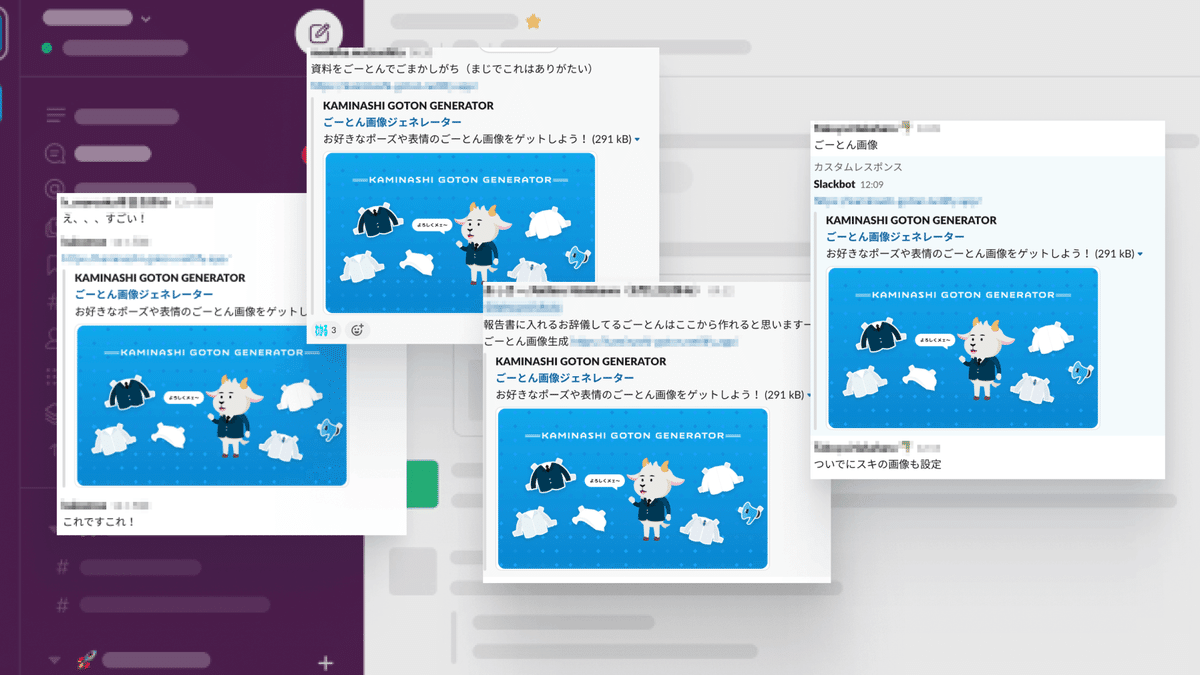The width and height of the screenshot is (1200, 675).
Task: Open the Goton preview image under 報告書に入れる message
Action: (x=633, y=489)
